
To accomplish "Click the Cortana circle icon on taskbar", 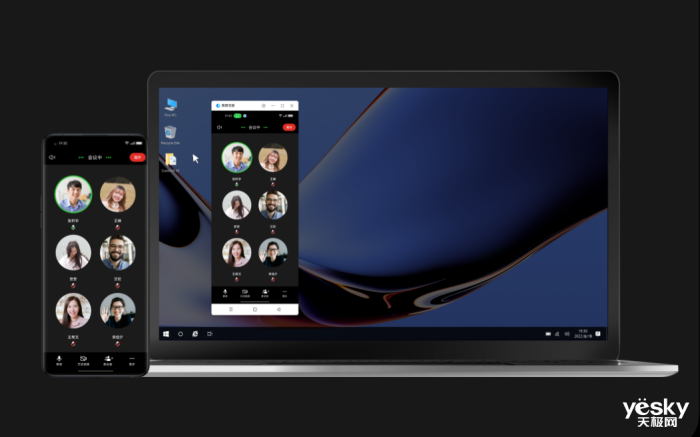I will pyautogui.click(x=181, y=333).
